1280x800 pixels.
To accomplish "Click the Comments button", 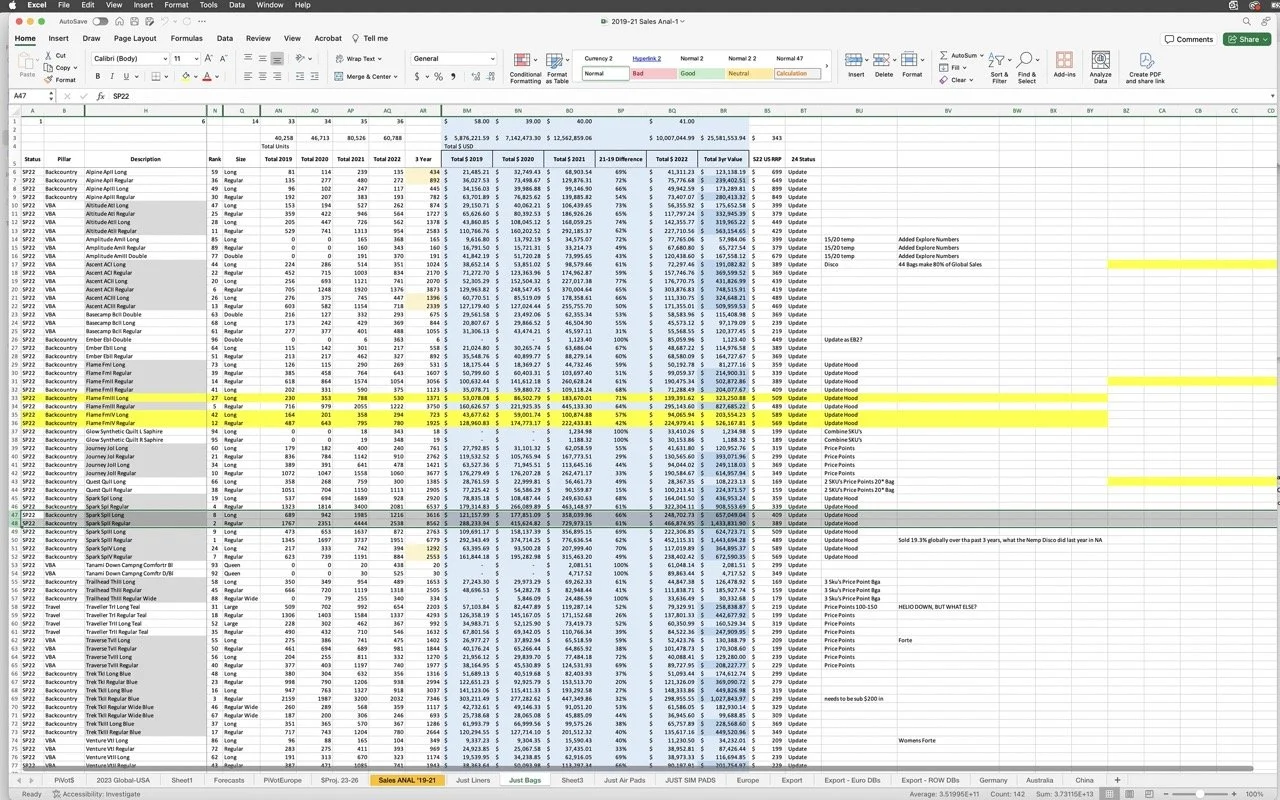I will pyautogui.click(x=1188, y=39).
